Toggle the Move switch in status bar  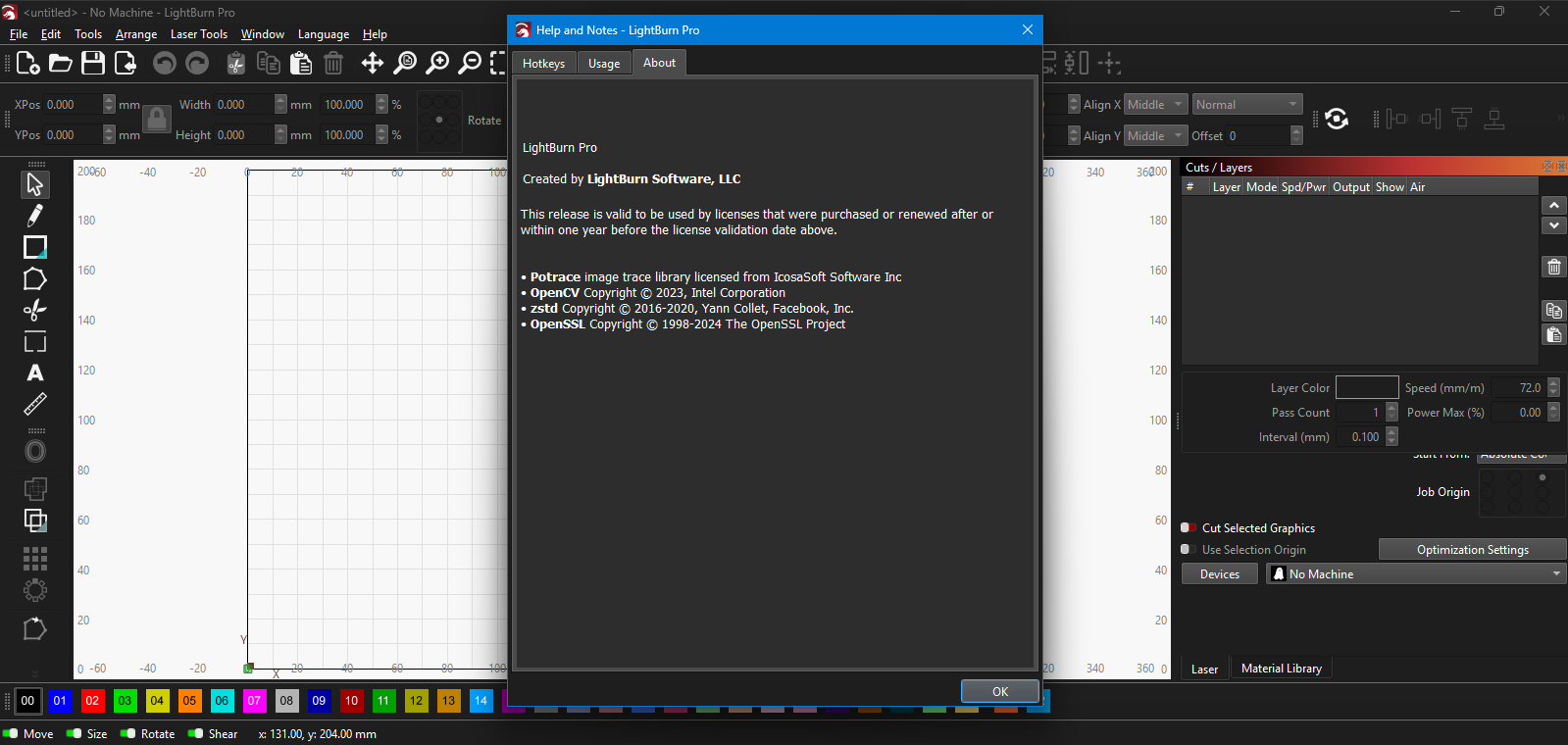pyautogui.click(x=11, y=733)
